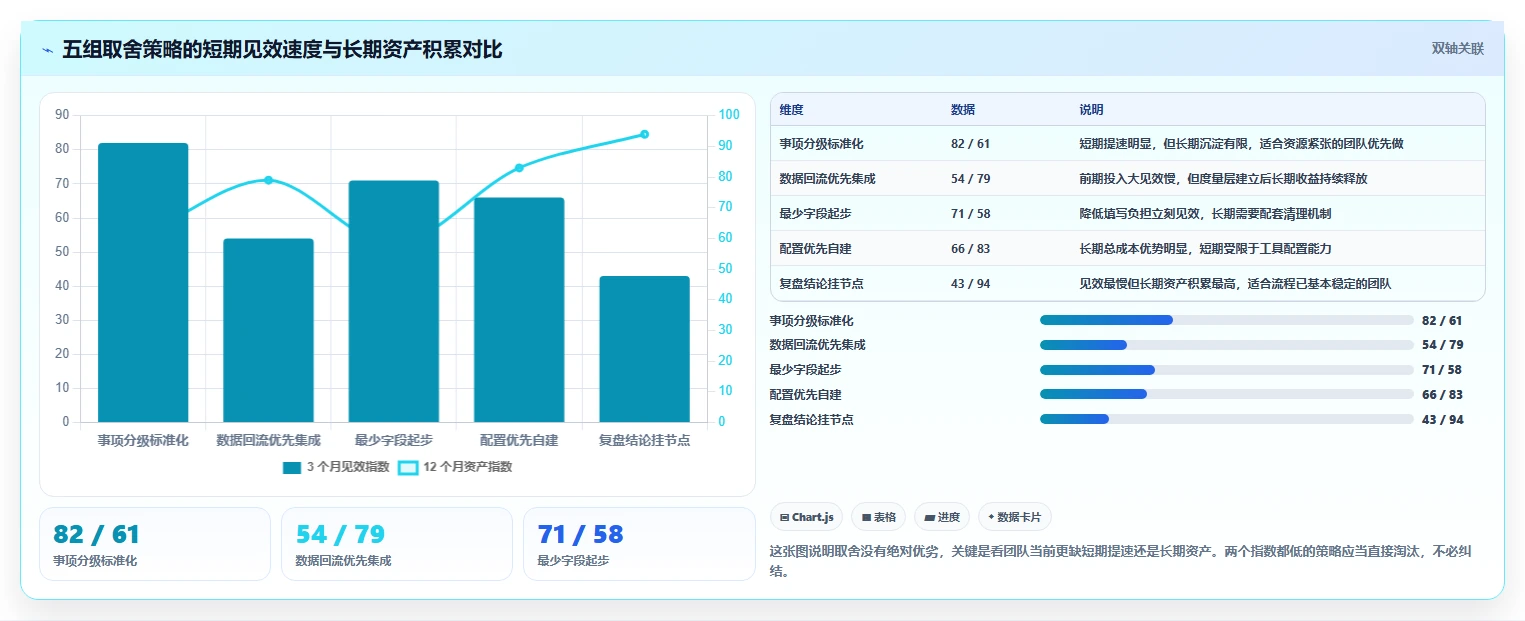Open the 82 / 61 summary card
Image resolution: width=1525 pixels, height=621 pixels.
155,544
